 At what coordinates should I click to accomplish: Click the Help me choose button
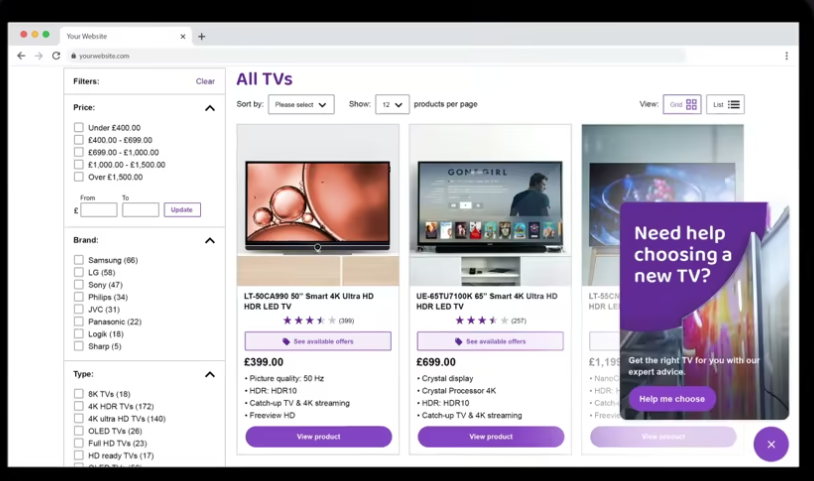(672, 399)
